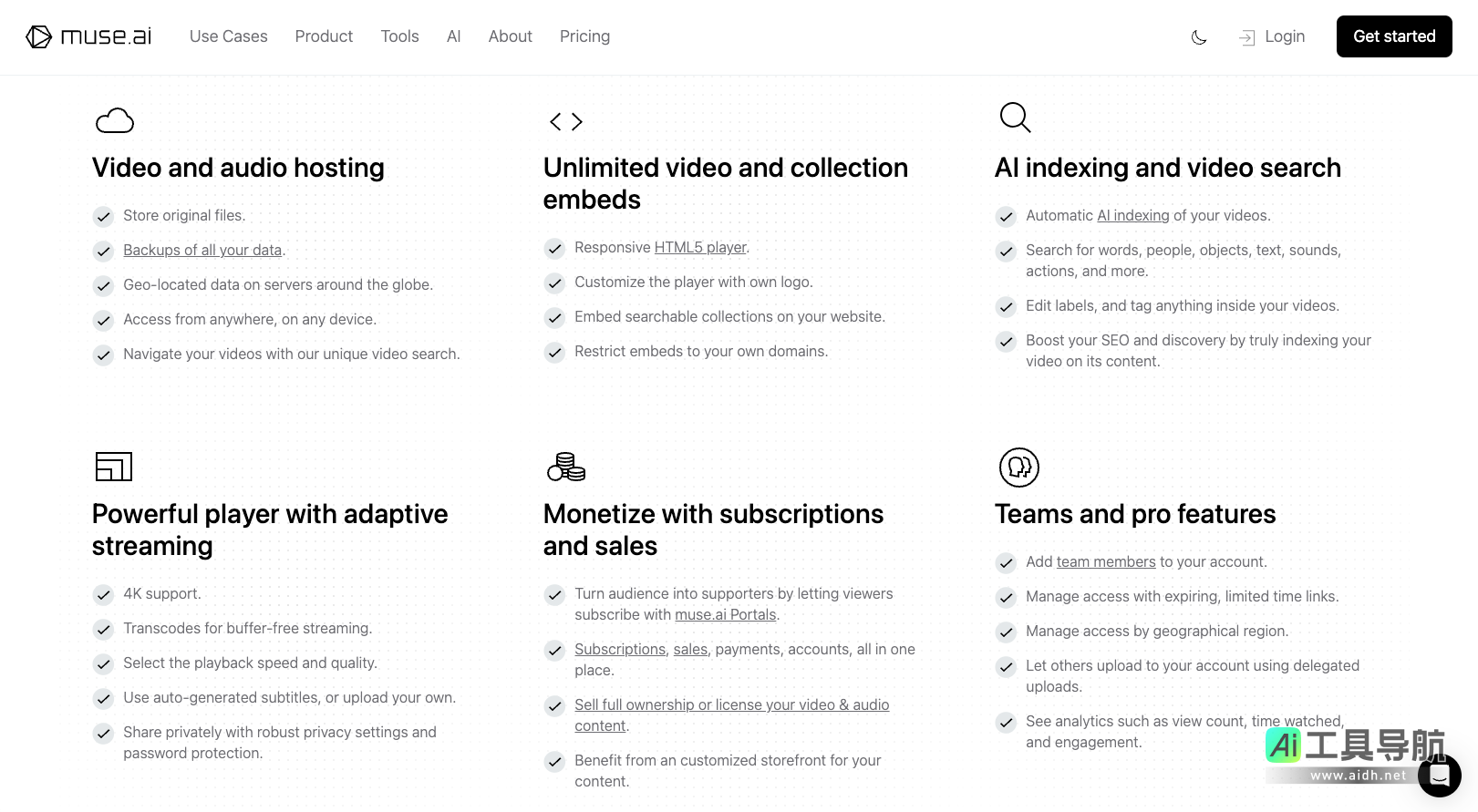Click the coins stack monetize icon
The width and height of the screenshot is (1478, 812).
(x=566, y=467)
